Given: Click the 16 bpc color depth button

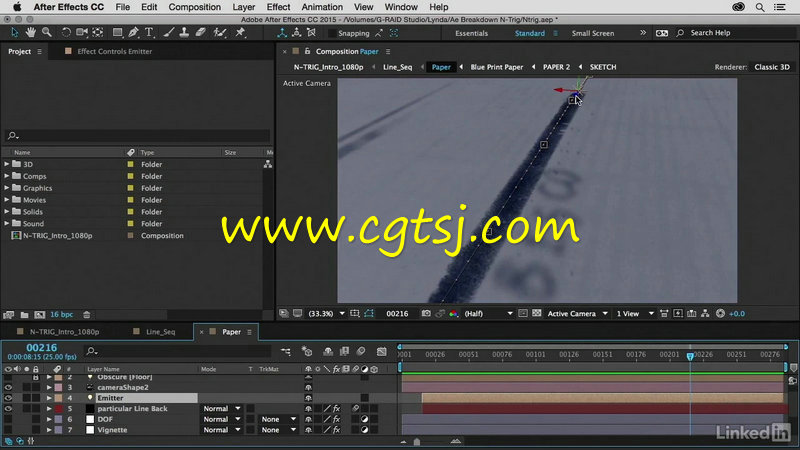Looking at the screenshot, I should [61, 314].
